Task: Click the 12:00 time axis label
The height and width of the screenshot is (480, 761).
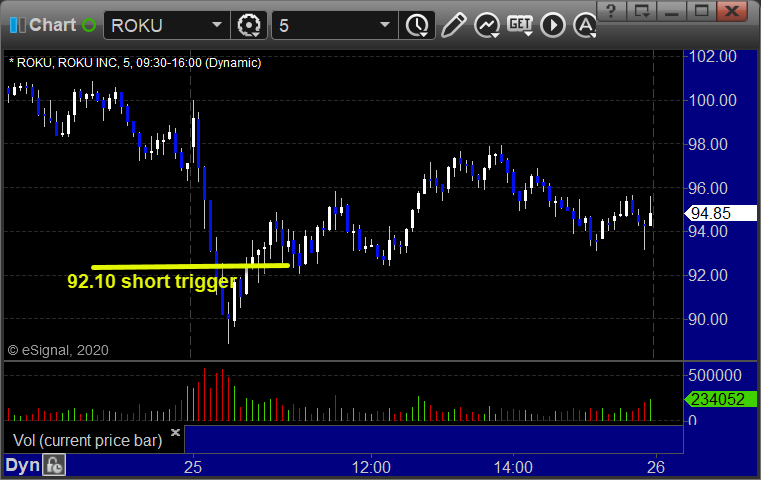Action: (371, 467)
